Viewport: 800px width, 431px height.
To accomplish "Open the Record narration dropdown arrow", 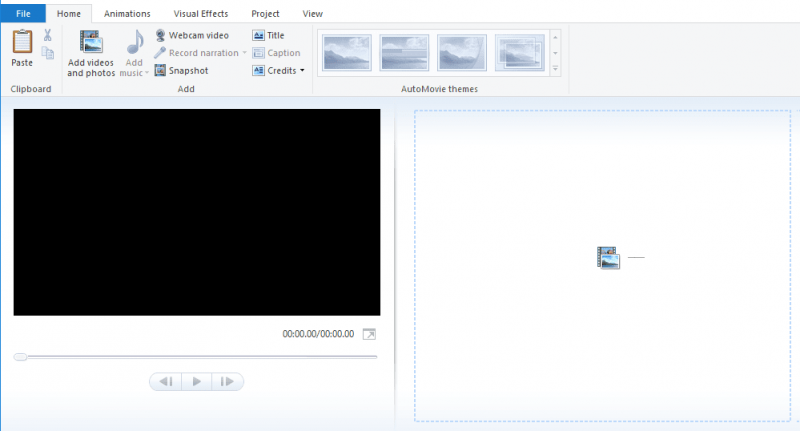I will coord(244,53).
